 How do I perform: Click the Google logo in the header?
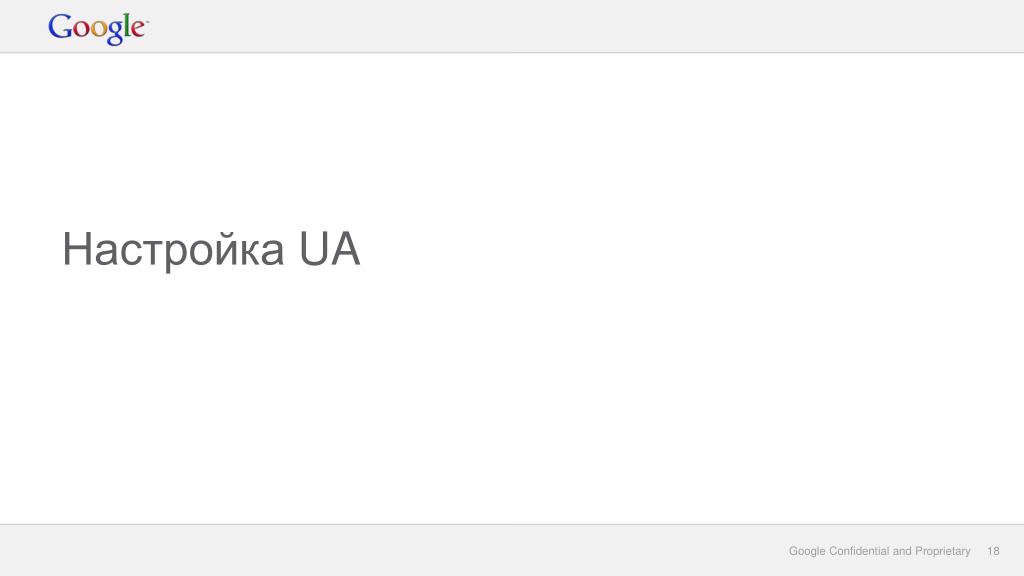click(x=98, y=29)
